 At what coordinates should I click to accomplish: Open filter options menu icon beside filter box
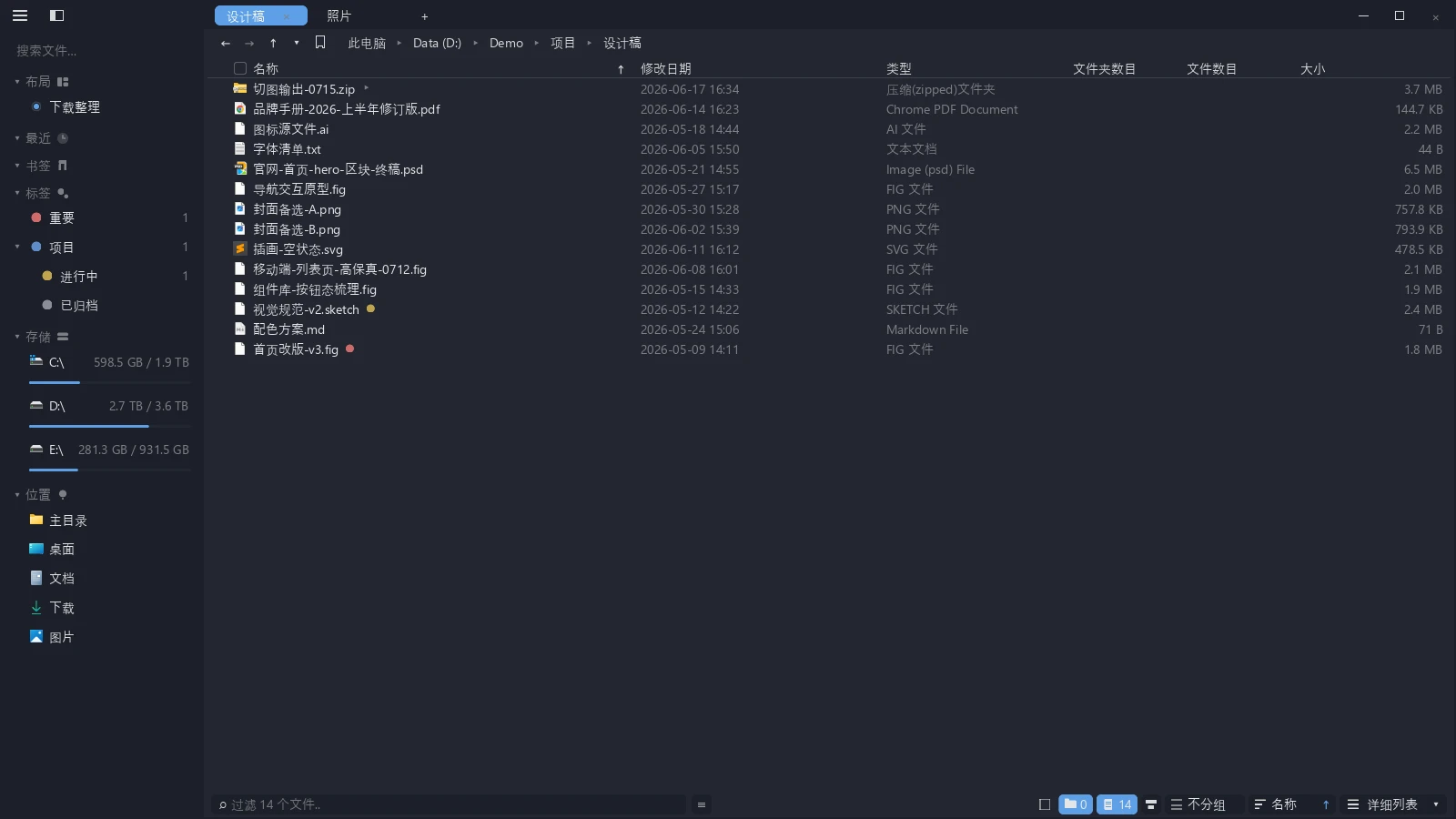click(x=702, y=804)
